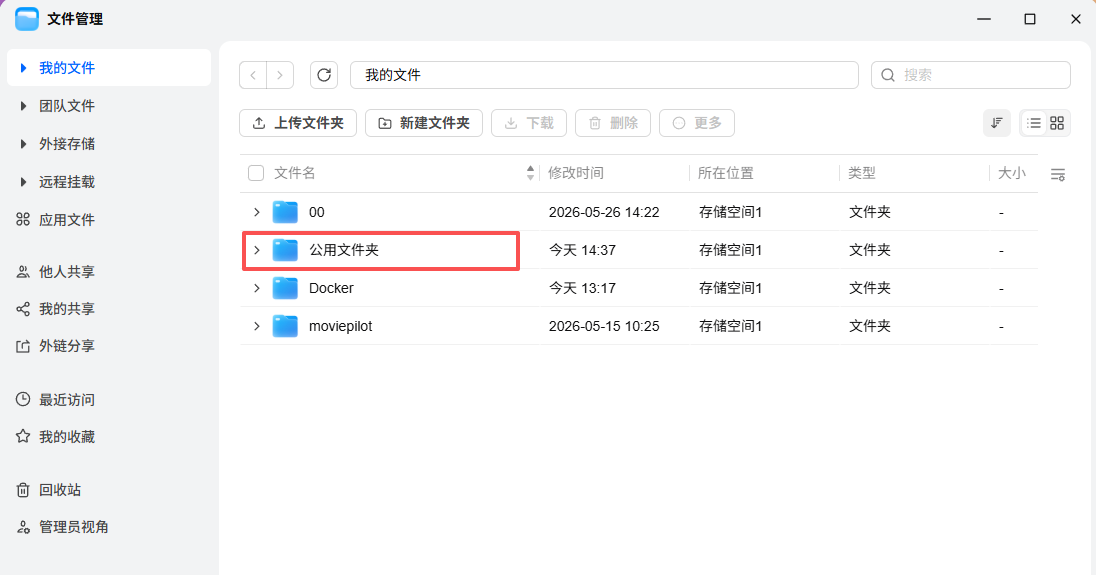Click the 上传文件夹 button
This screenshot has height=575, width=1096.
(298, 123)
